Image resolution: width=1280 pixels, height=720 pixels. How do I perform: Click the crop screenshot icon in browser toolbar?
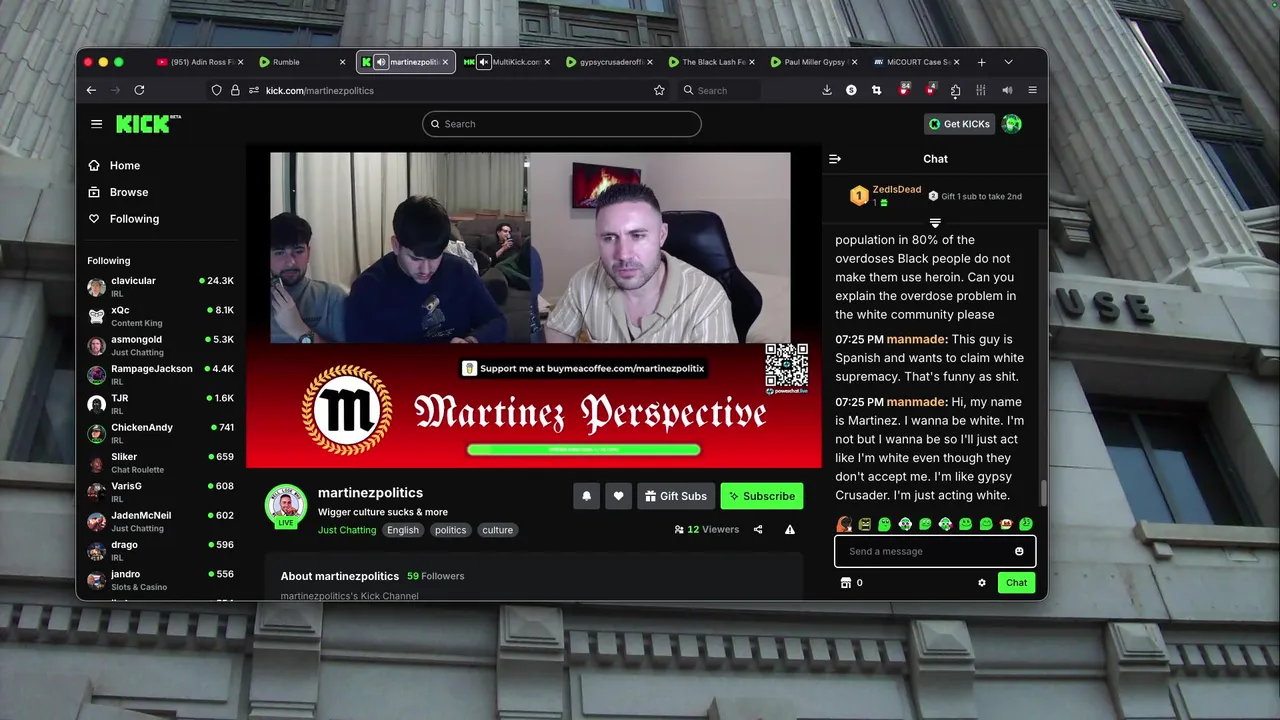(877, 90)
